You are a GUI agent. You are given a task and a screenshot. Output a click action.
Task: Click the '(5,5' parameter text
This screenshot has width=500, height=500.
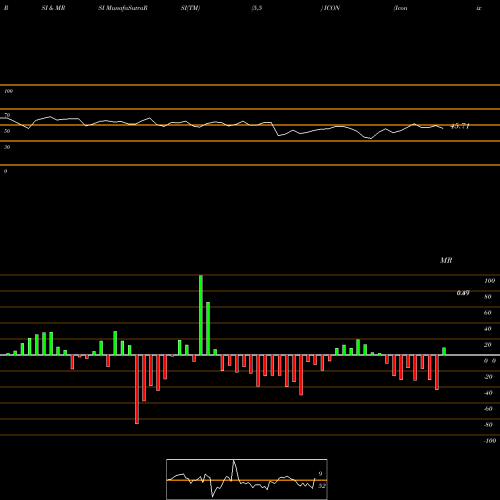[x=257, y=8]
